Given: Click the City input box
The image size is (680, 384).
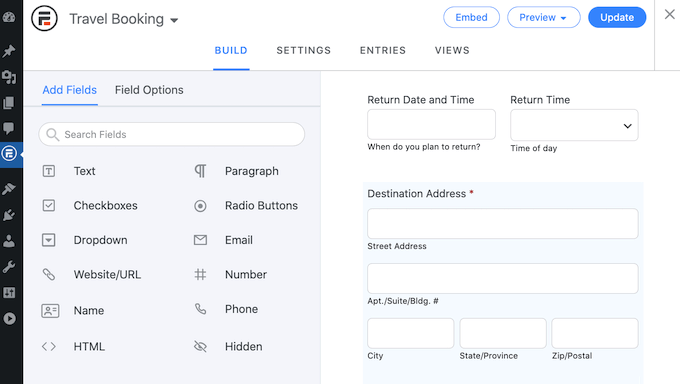Looking at the screenshot, I should 410,333.
